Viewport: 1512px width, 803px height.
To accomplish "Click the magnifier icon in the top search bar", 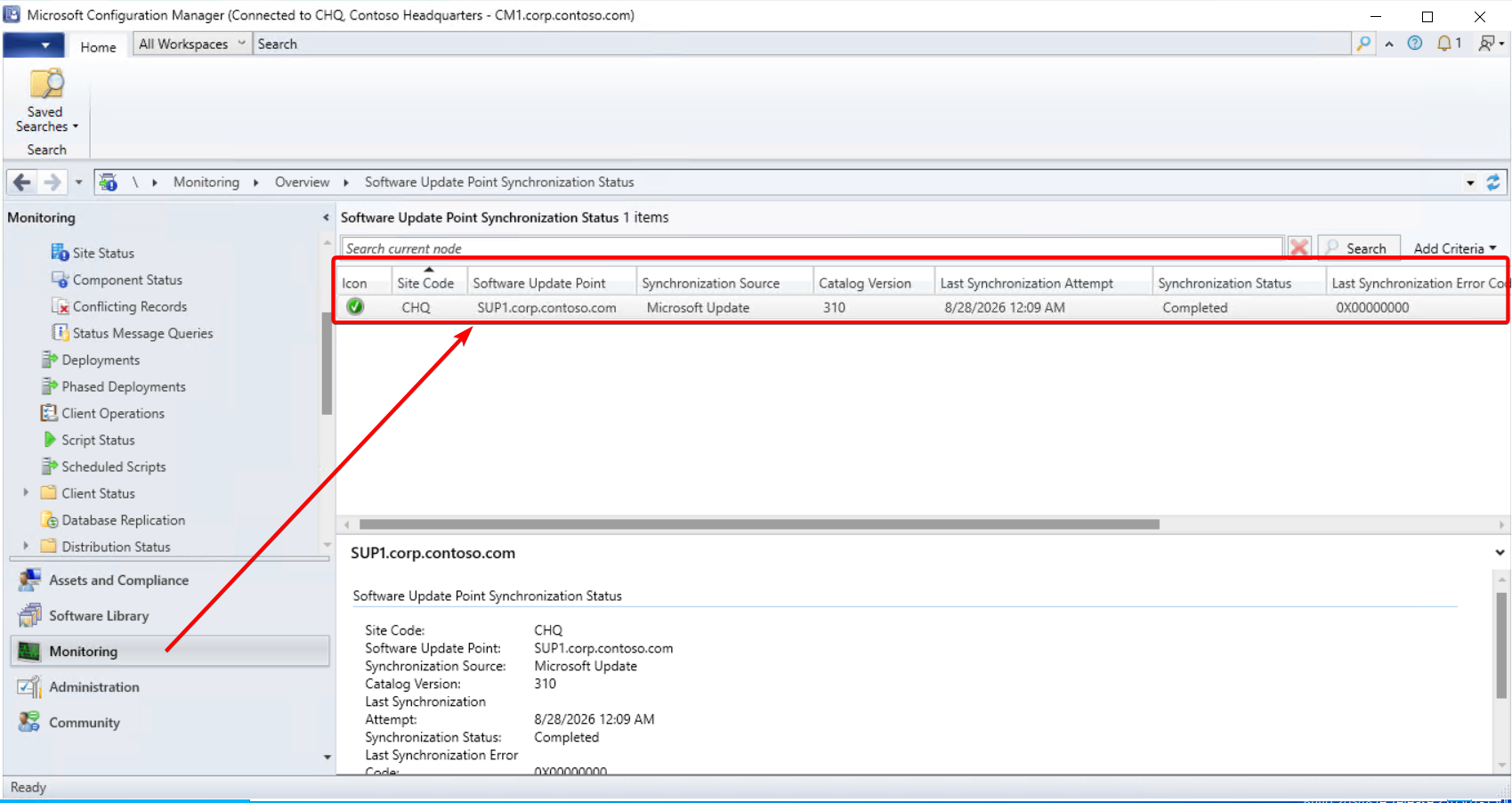I will tap(1363, 44).
